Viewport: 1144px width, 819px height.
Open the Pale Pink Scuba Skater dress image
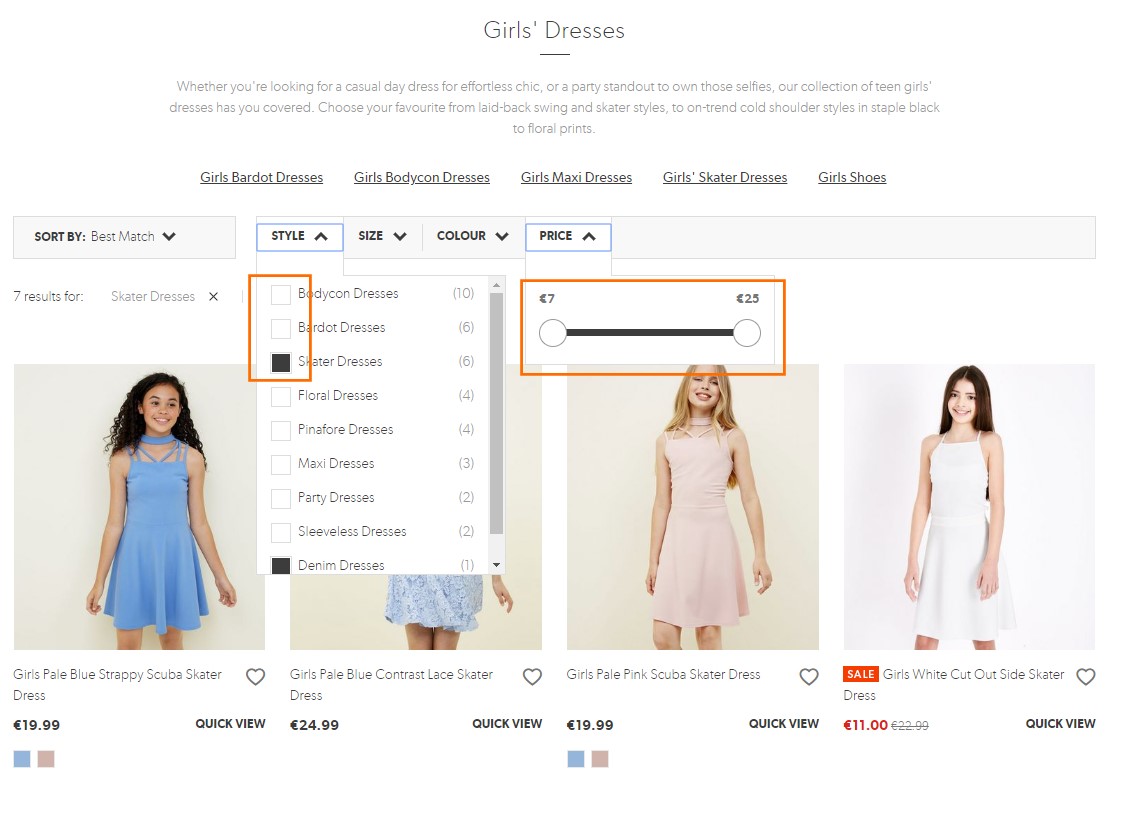(x=693, y=507)
